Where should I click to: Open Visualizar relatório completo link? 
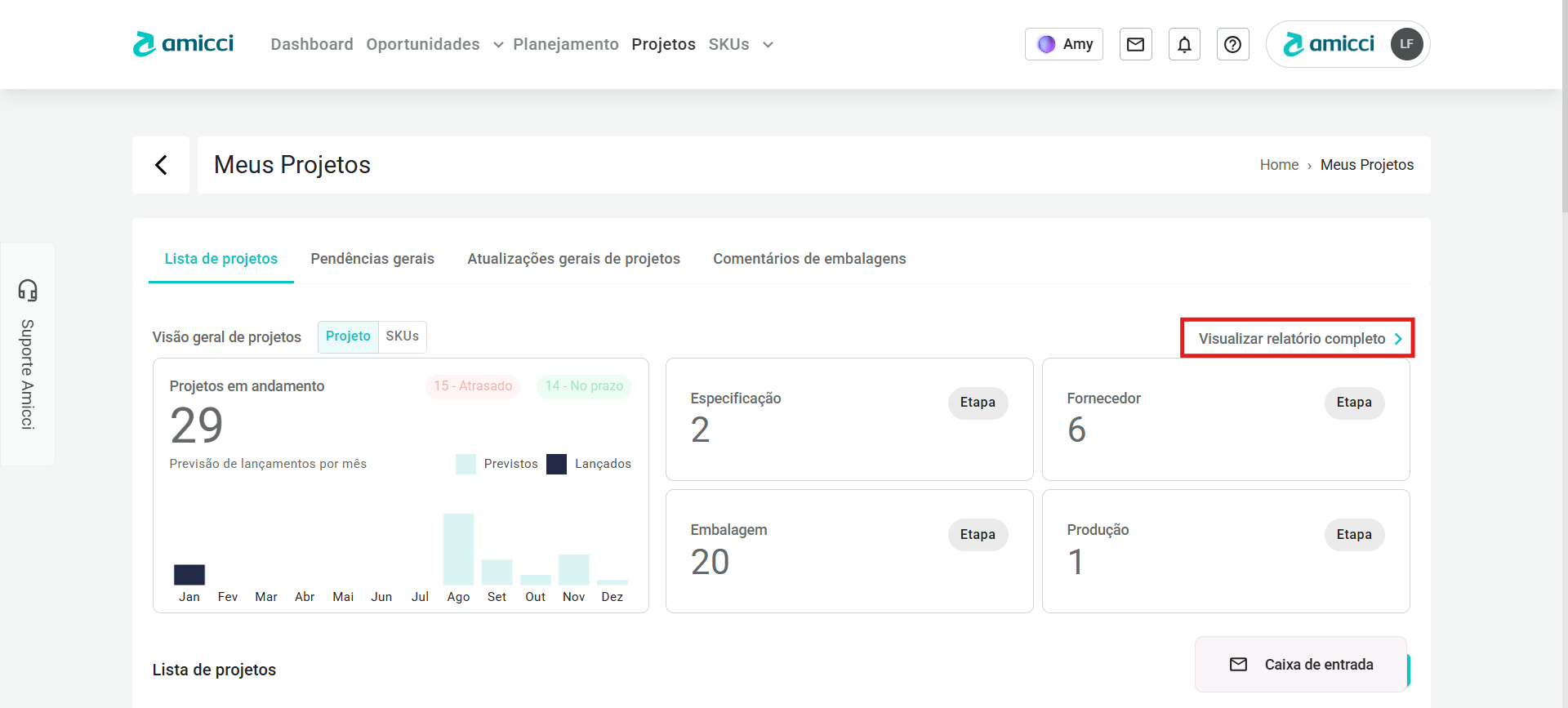pos(1298,339)
